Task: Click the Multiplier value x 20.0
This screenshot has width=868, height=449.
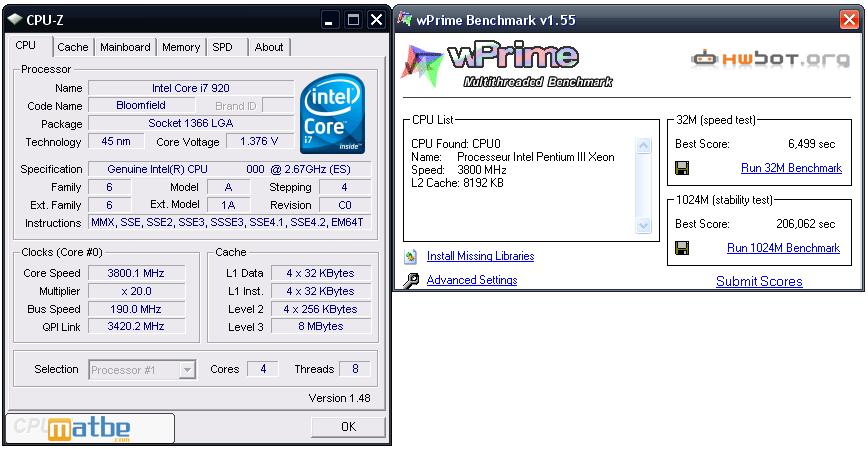Action: pyautogui.click(x=136, y=291)
